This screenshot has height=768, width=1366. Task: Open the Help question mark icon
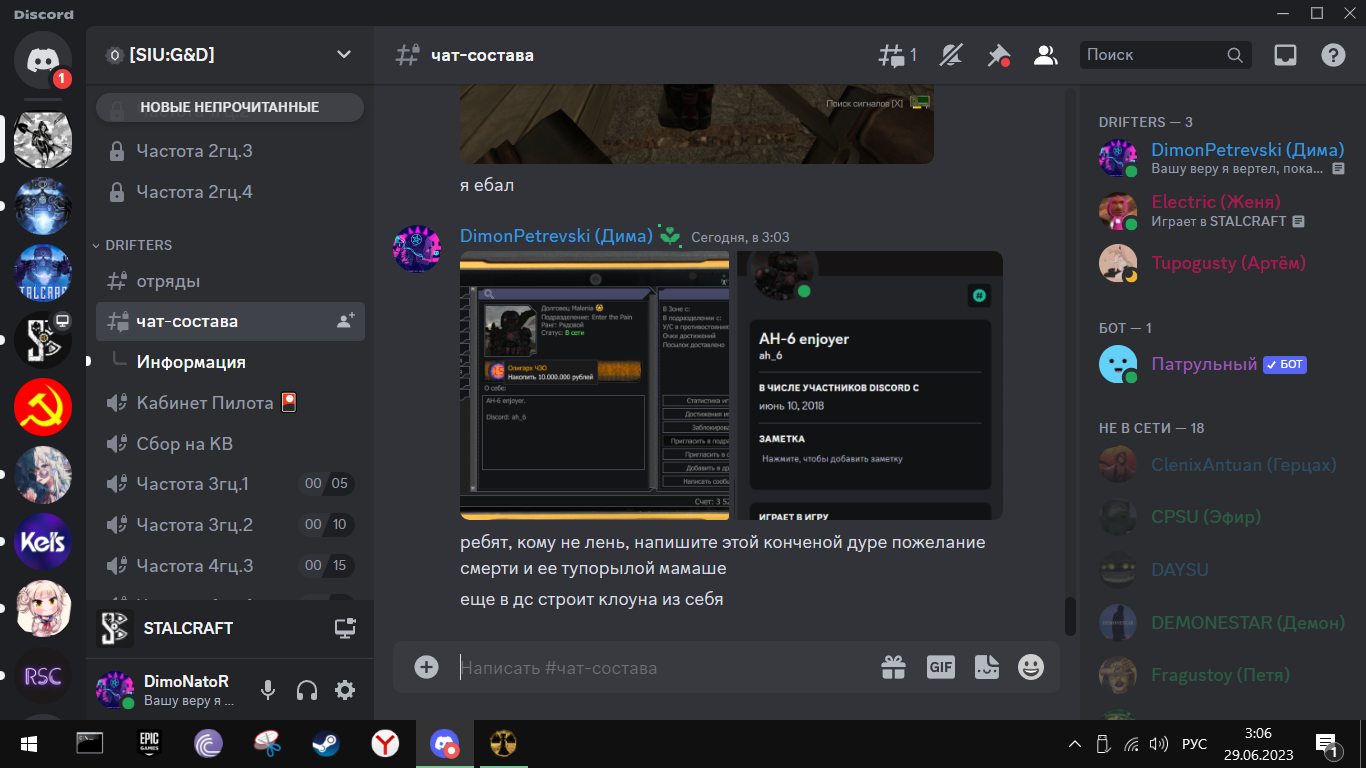pos(1333,55)
